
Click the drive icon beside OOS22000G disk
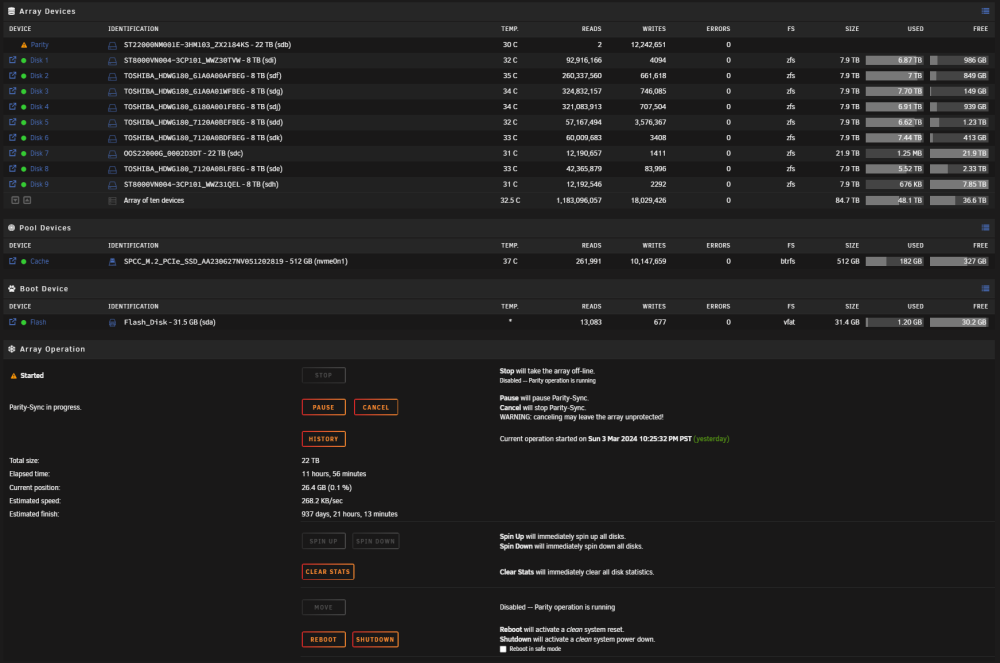tap(112, 154)
